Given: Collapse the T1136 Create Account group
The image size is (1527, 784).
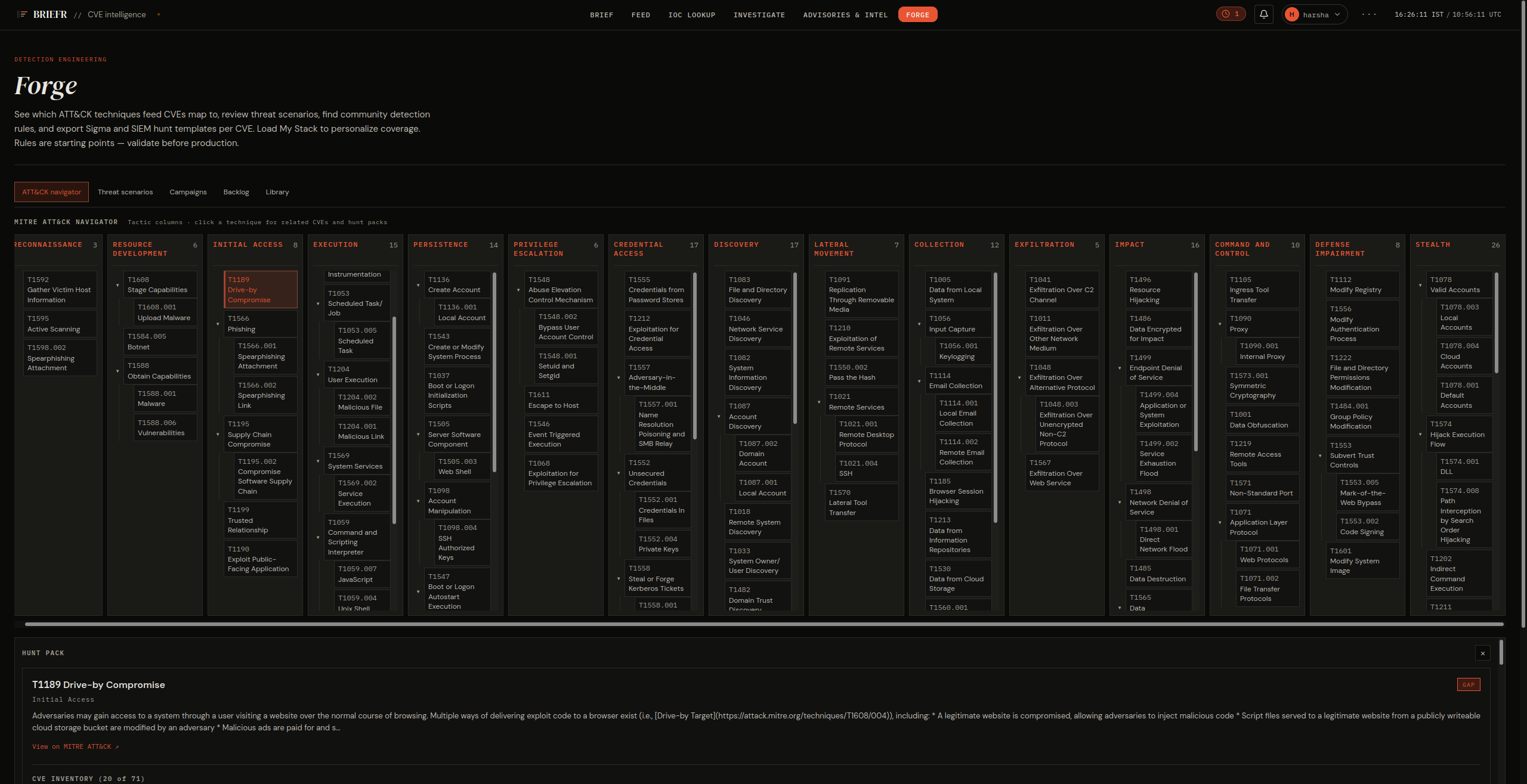Looking at the screenshot, I should click(x=418, y=286).
